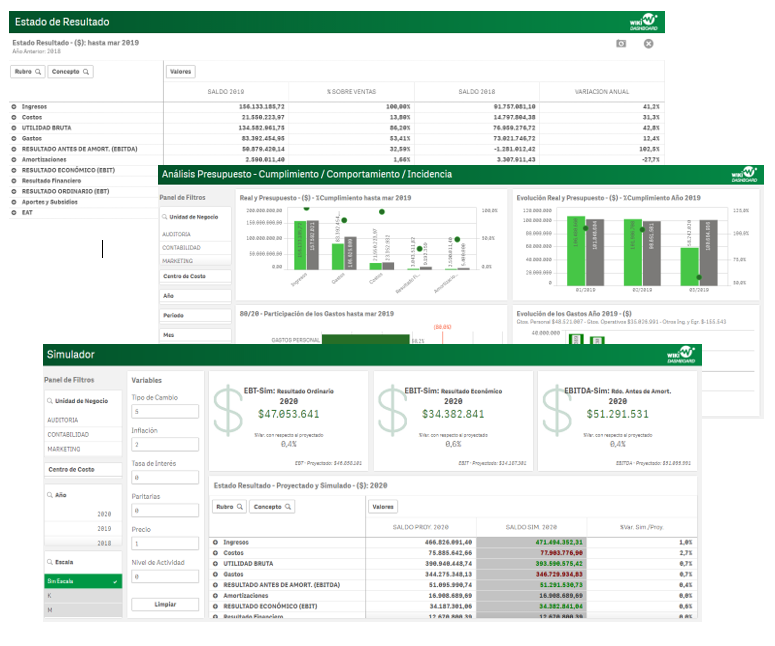775x646 pixels.
Task: Click the Unidad de Negocio search icon in Simulador
Action: [50, 401]
